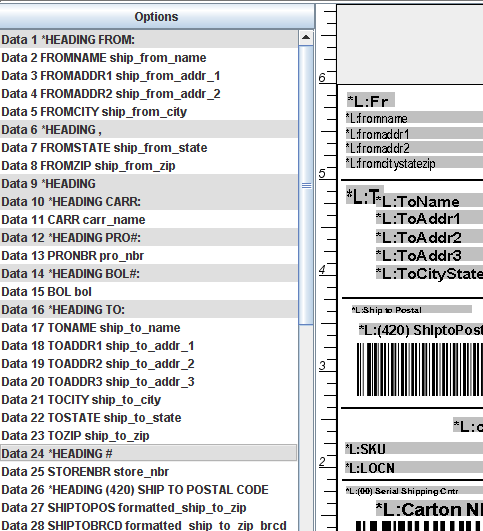Select Data 13 PRONBR pro_nbr row
The width and height of the screenshot is (483, 531).
point(149,255)
